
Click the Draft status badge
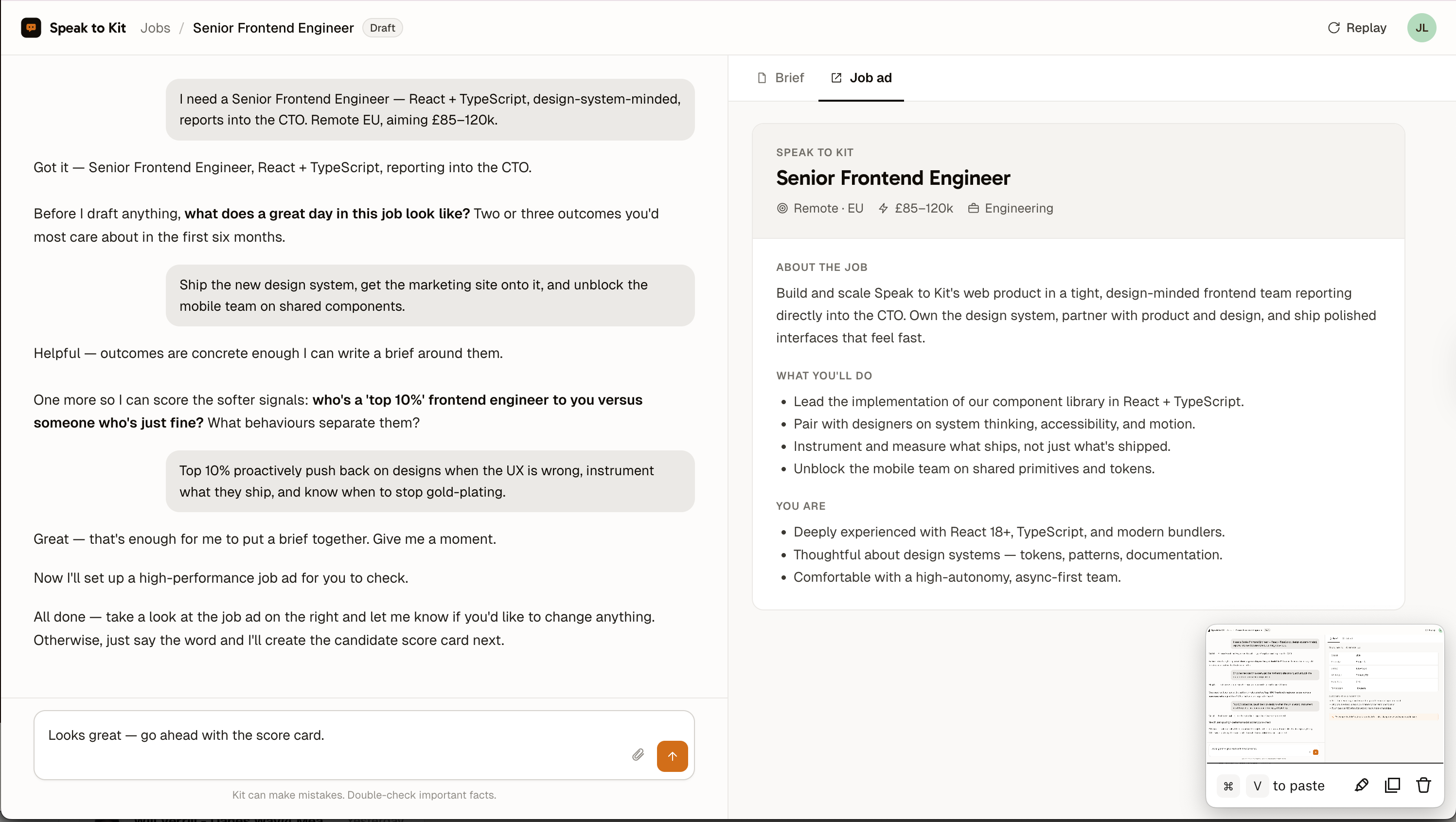(x=383, y=28)
